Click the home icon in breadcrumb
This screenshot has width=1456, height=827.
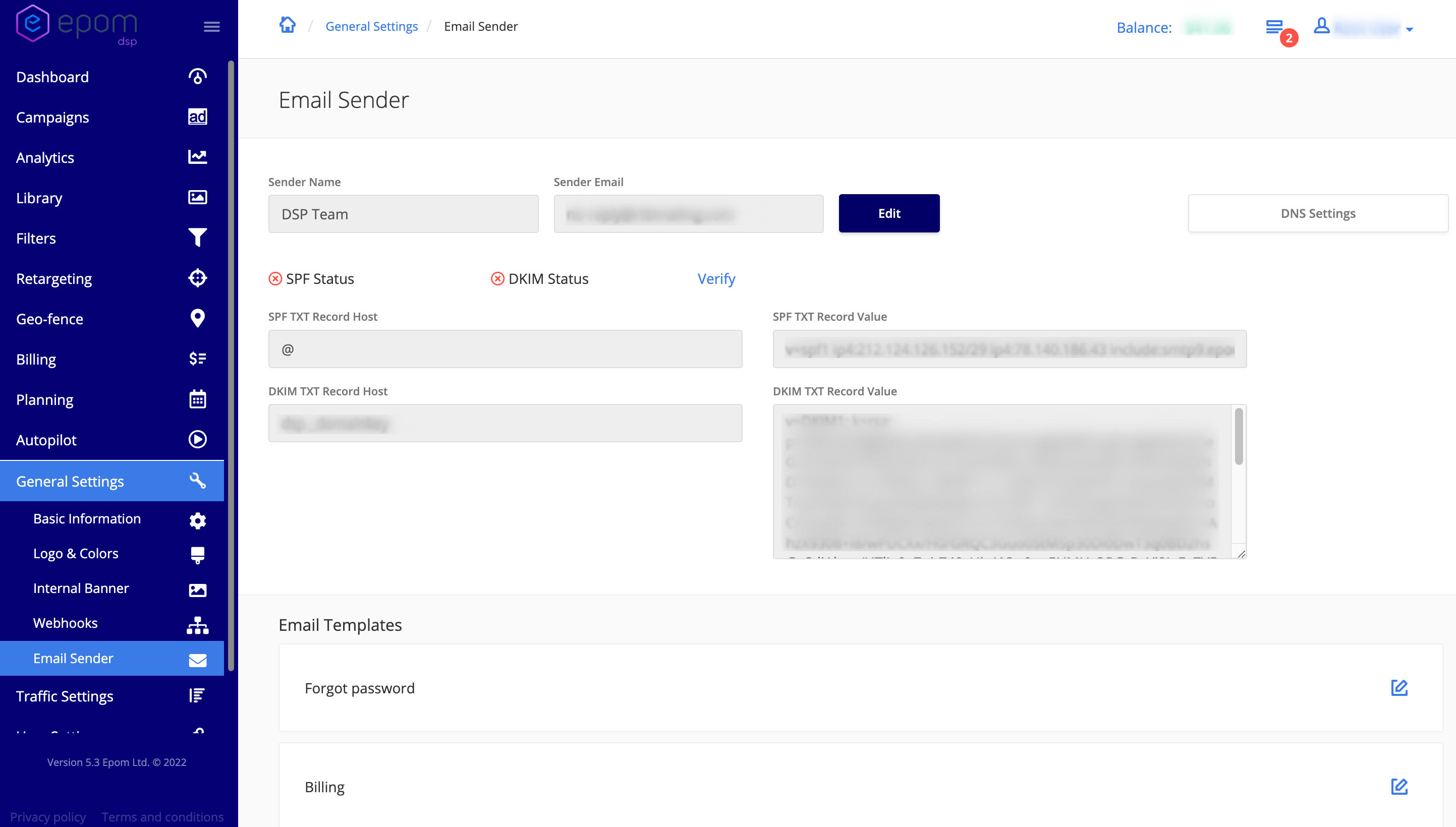(288, 26)
